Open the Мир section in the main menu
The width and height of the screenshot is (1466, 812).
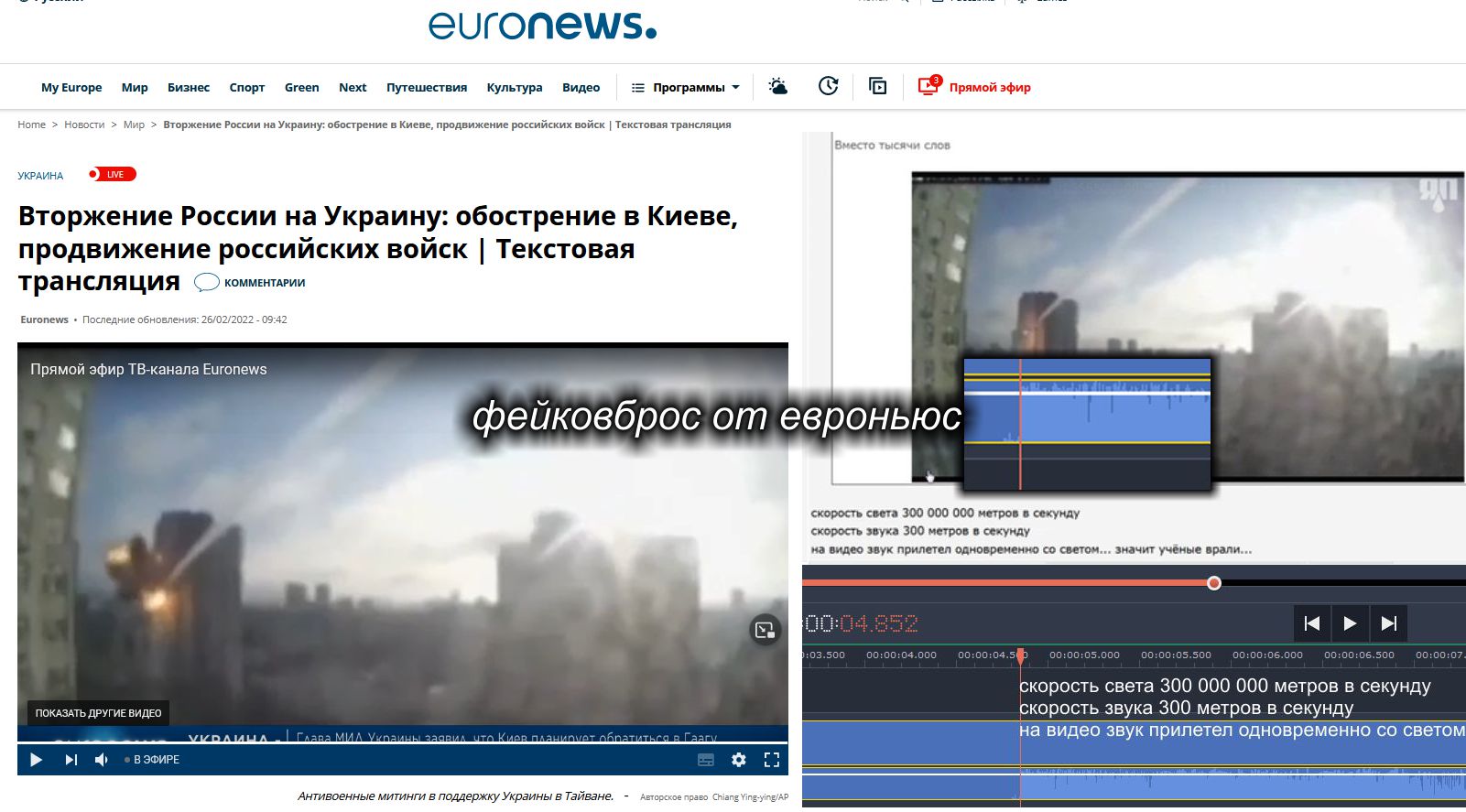pos(135,88)
